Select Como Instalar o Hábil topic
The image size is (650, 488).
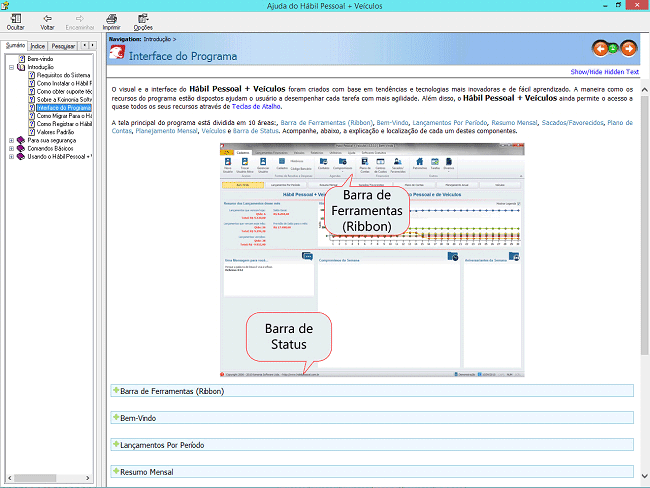pos(64,83)
